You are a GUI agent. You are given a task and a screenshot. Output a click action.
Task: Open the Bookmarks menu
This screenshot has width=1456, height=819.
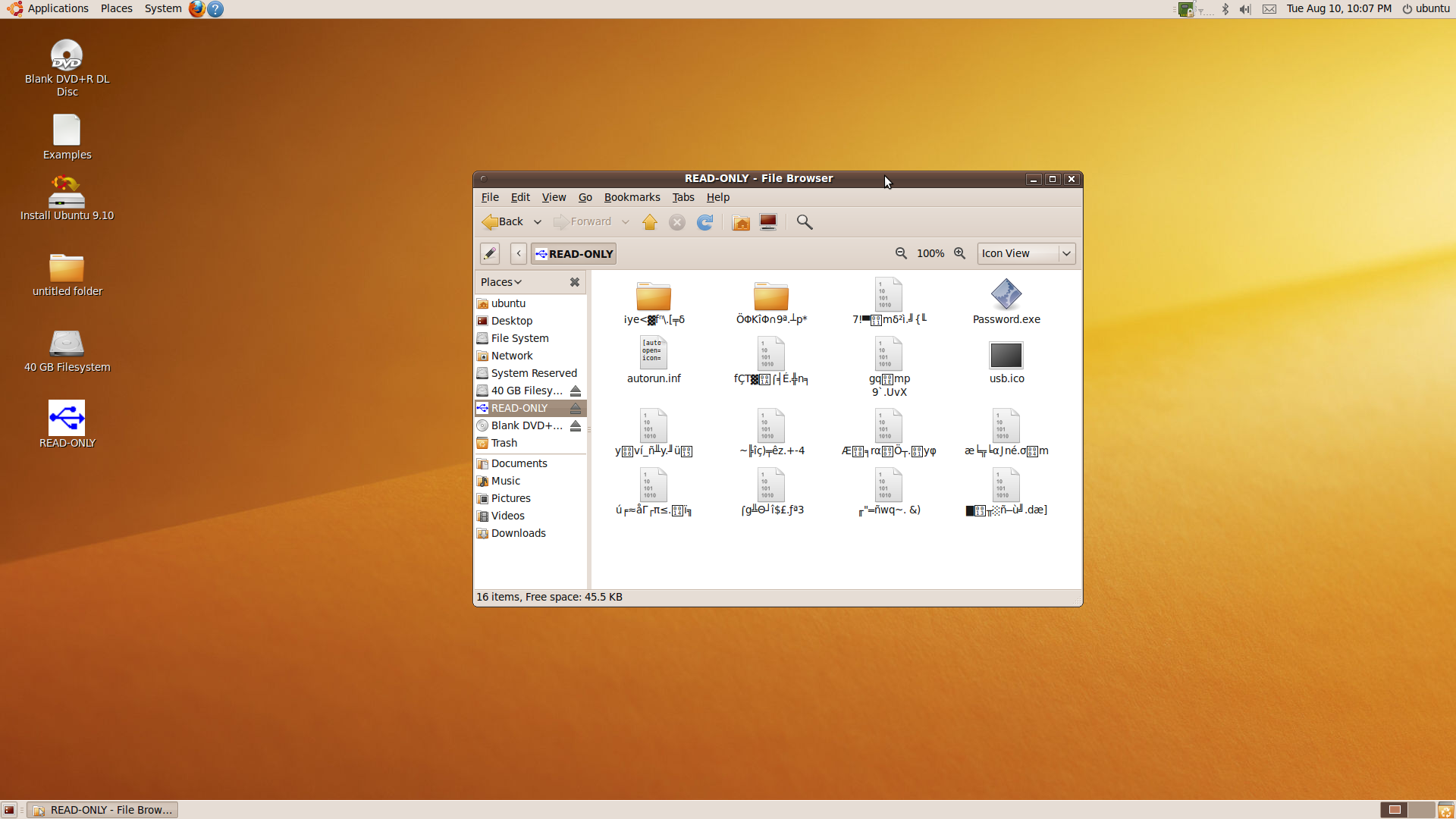(x=632, y=197)
